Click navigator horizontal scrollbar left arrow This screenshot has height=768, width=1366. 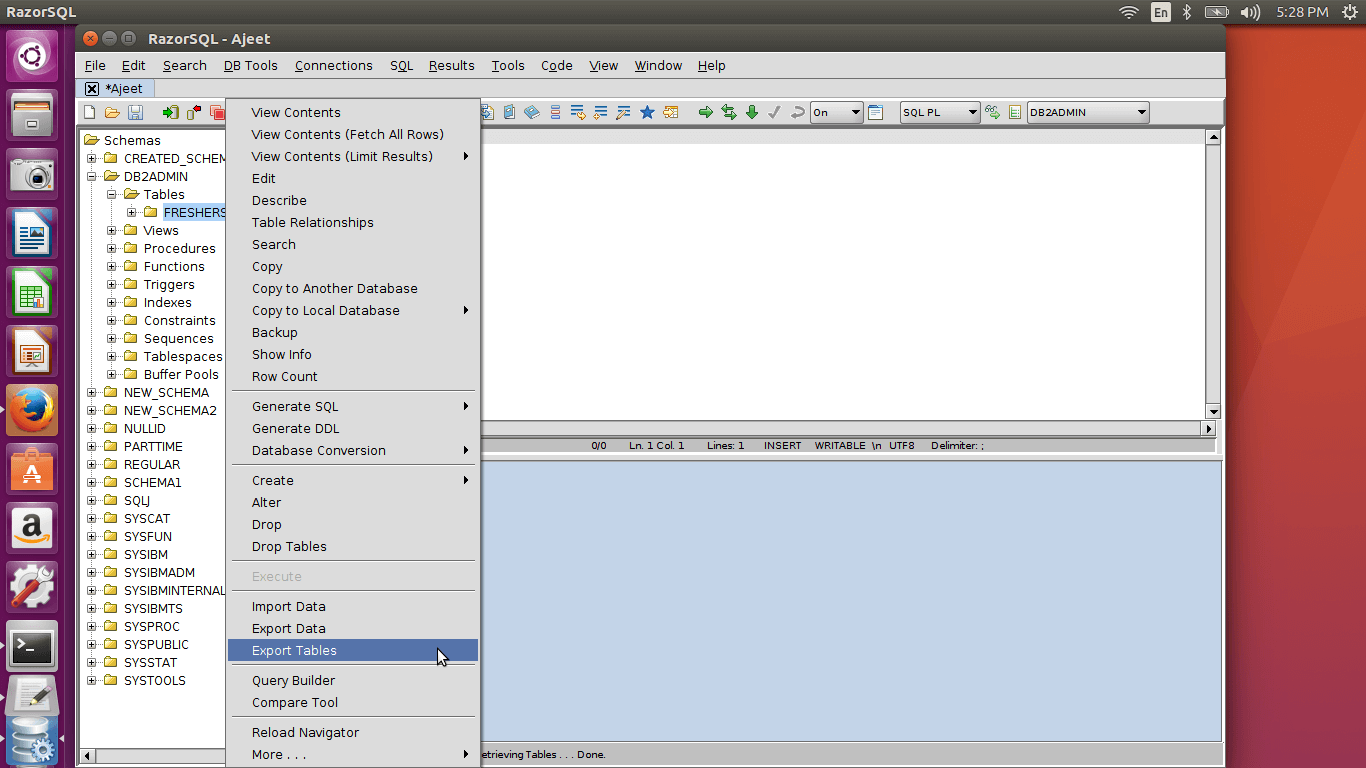(87, 755)
